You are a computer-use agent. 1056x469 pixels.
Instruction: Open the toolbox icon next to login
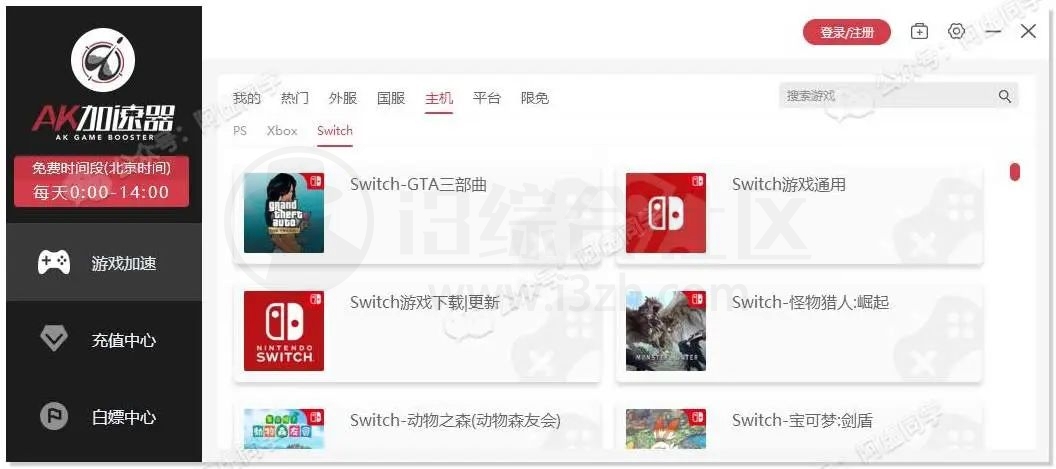[919, 32]
